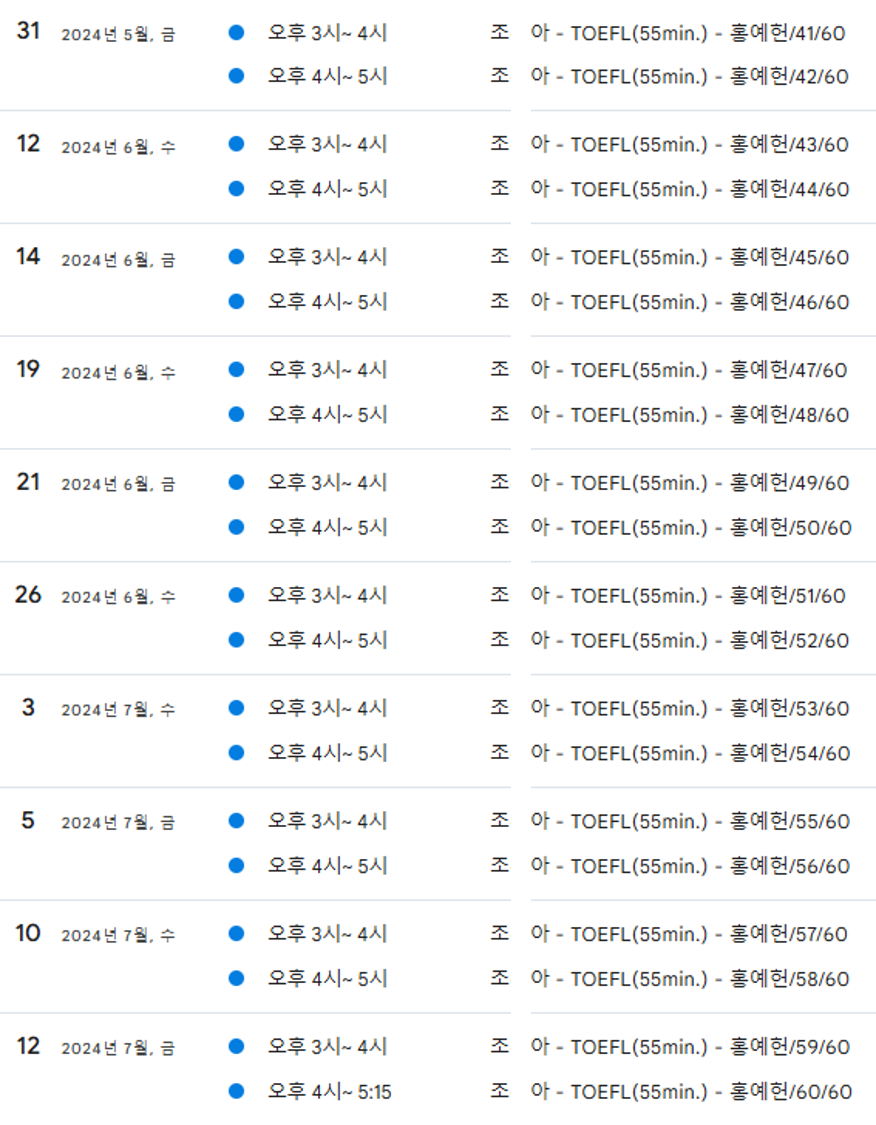The width and height of the screenshot is (876, 1125).
Task: Select the TOEFL entry labeled 55/60
Action: [x=670, y=821]
